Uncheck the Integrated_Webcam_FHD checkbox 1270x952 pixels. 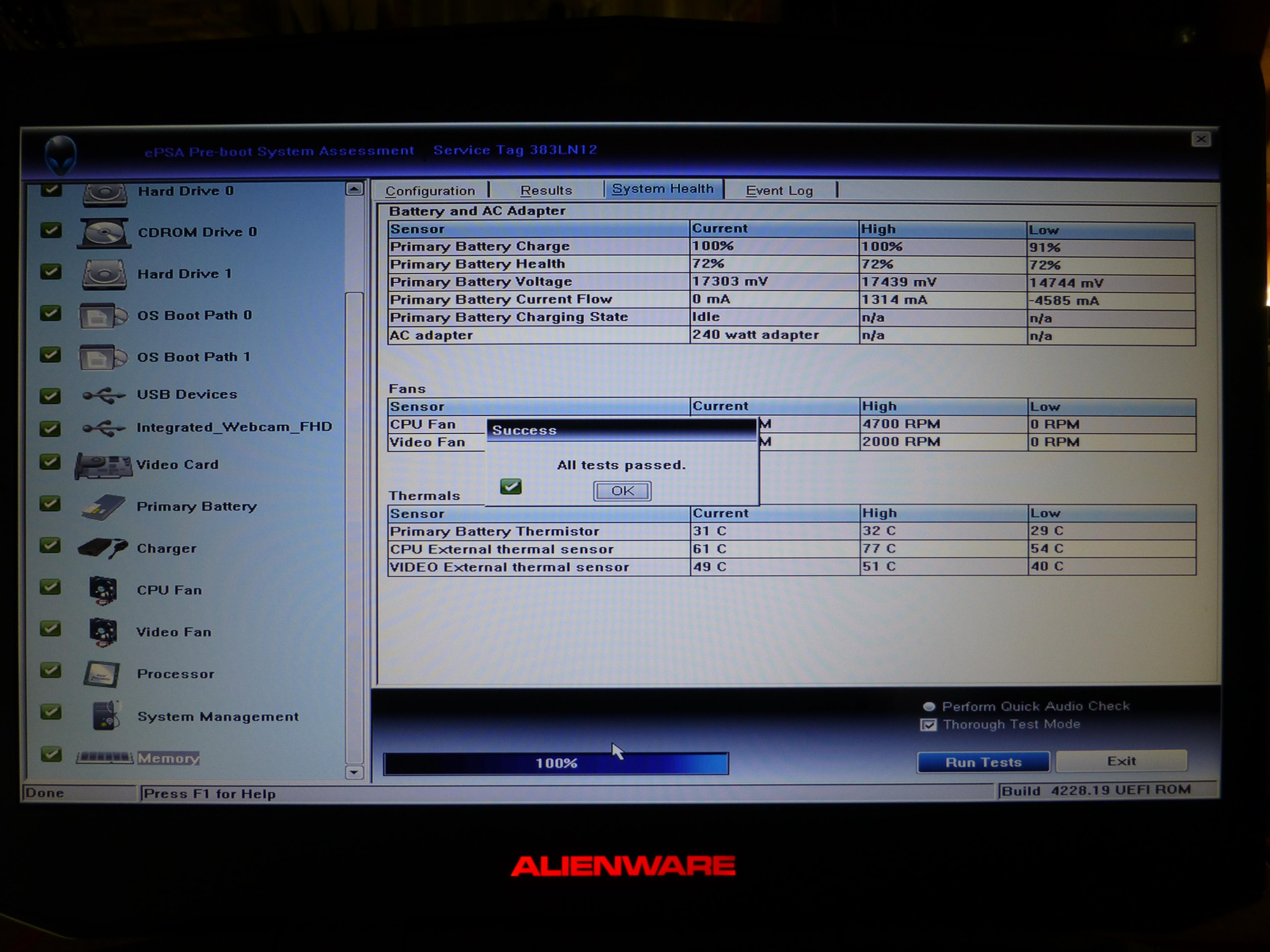pyautogui.click(x=51, y=428)
